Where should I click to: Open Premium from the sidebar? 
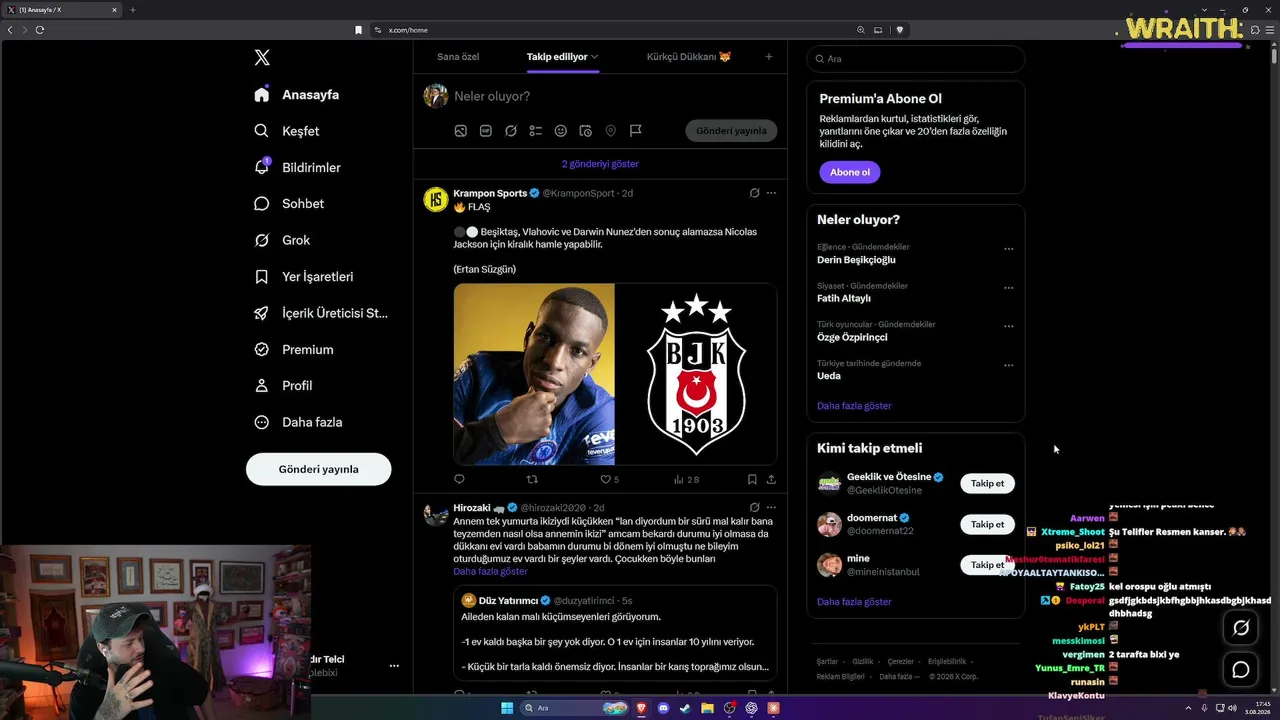point(294,350)
